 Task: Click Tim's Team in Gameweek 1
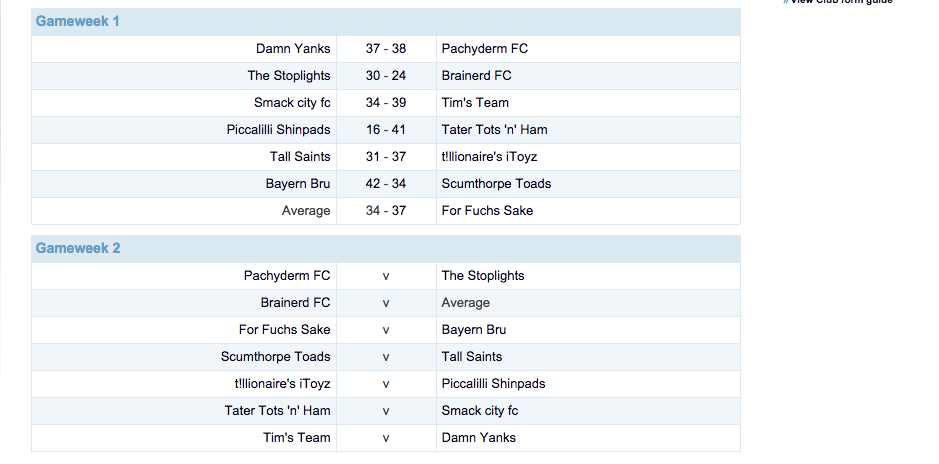point(475,103)
